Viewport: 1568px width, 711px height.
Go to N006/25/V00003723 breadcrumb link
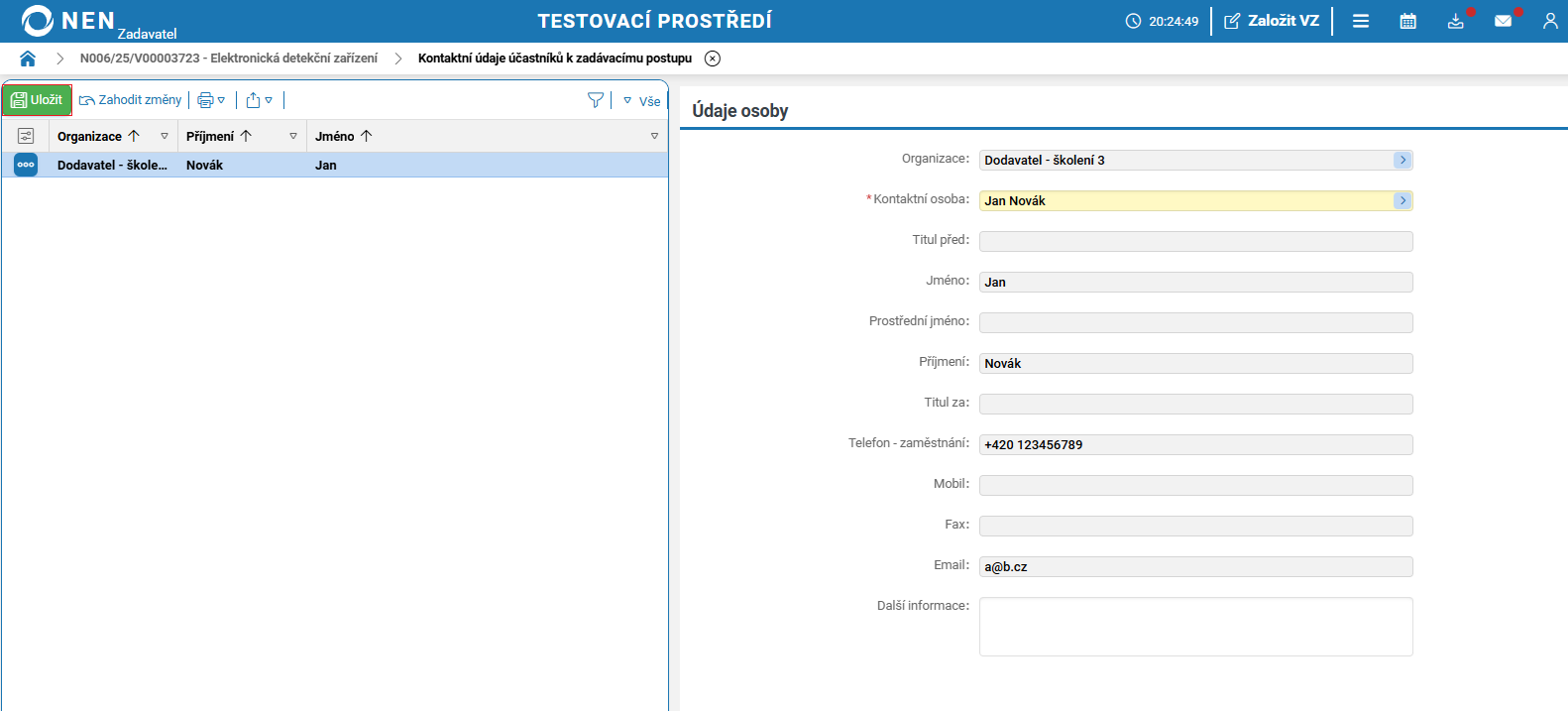point(228,59)
